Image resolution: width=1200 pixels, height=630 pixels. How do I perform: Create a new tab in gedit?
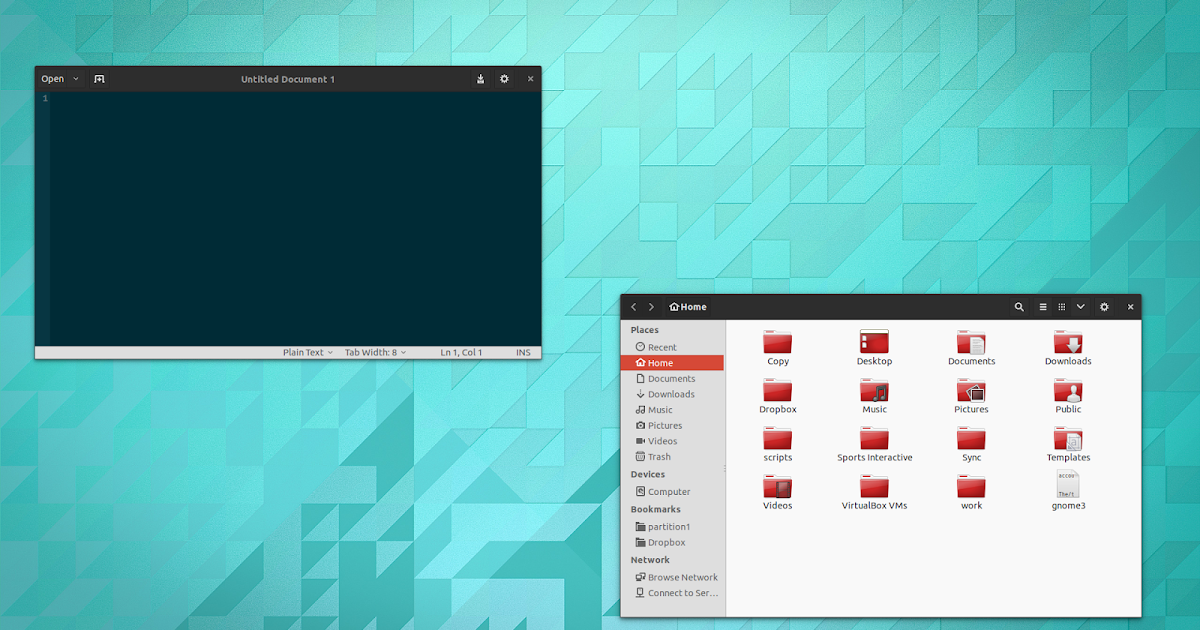[x=99, y=78]
